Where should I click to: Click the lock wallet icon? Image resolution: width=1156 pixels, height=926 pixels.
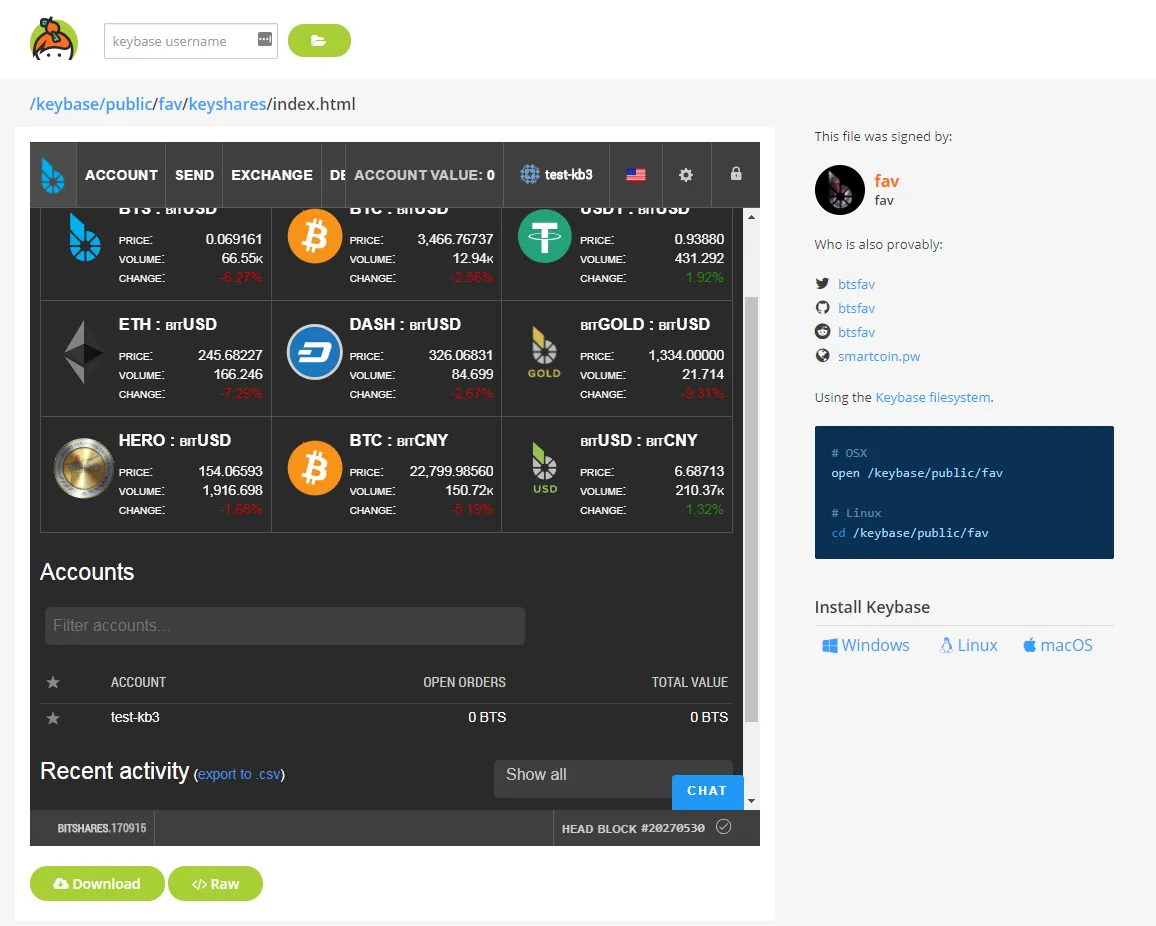click(736, 174)
